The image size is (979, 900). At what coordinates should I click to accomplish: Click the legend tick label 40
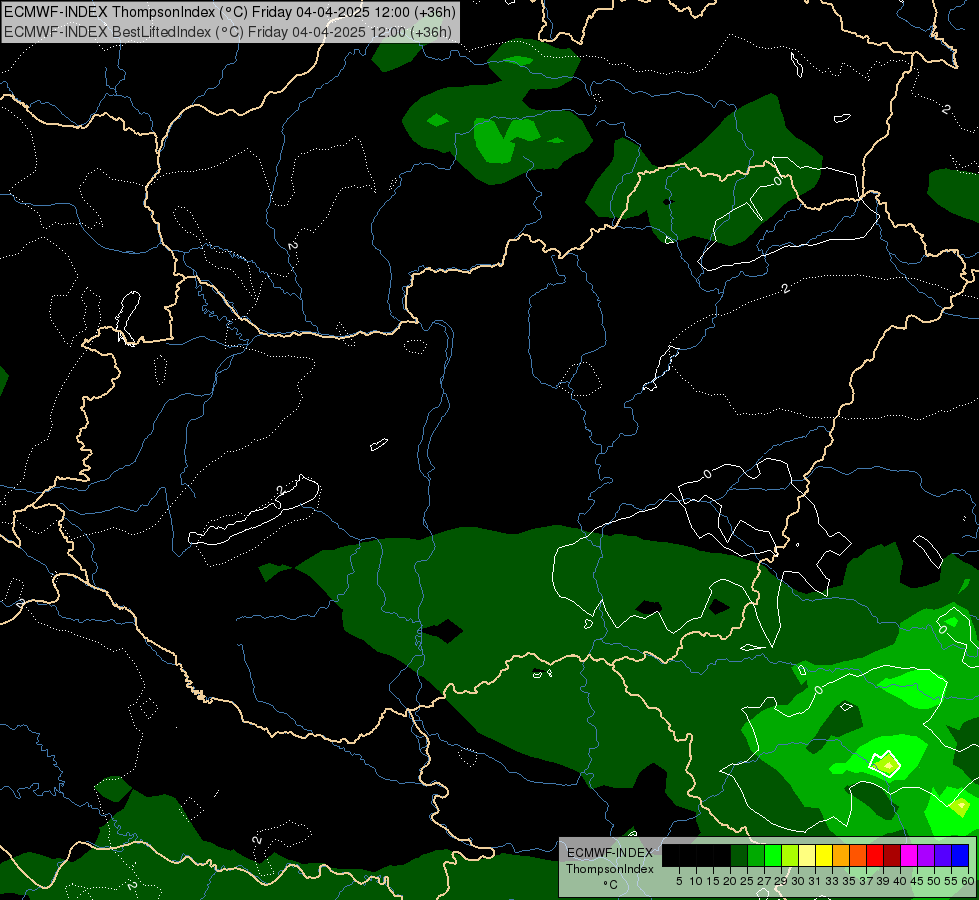899,881
